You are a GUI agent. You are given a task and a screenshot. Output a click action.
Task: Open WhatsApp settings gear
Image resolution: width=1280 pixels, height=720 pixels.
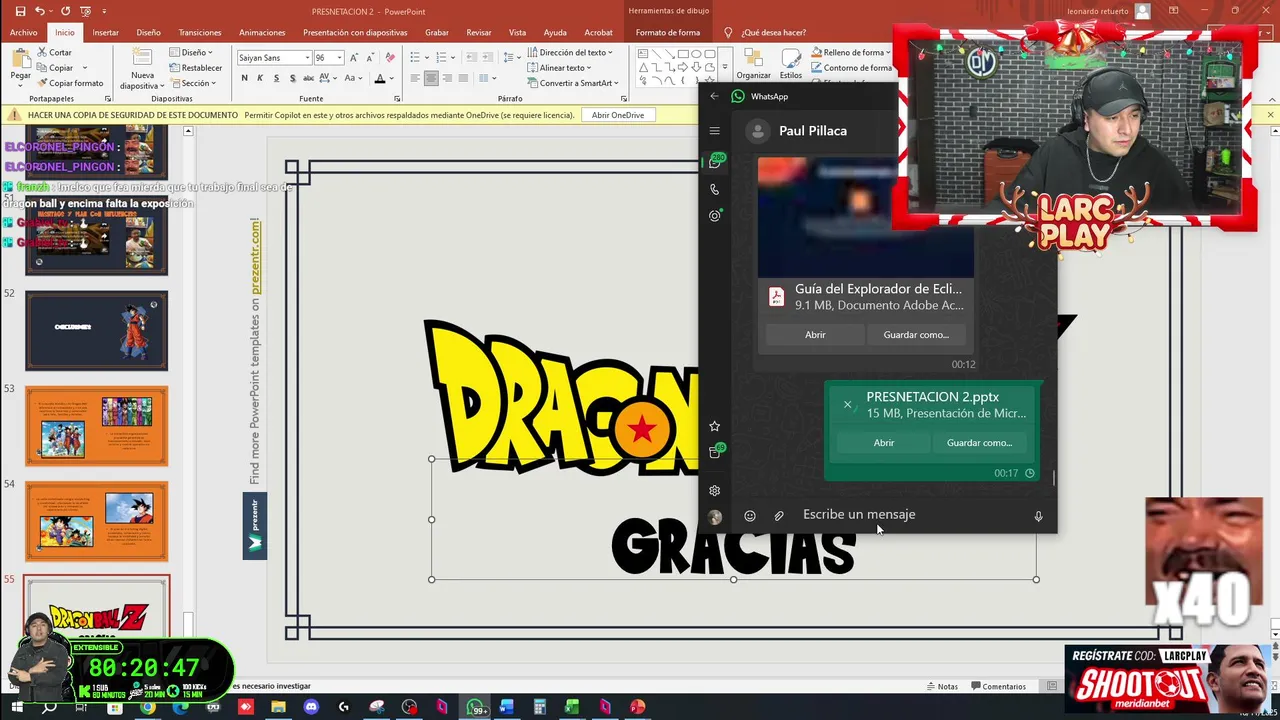714,491
